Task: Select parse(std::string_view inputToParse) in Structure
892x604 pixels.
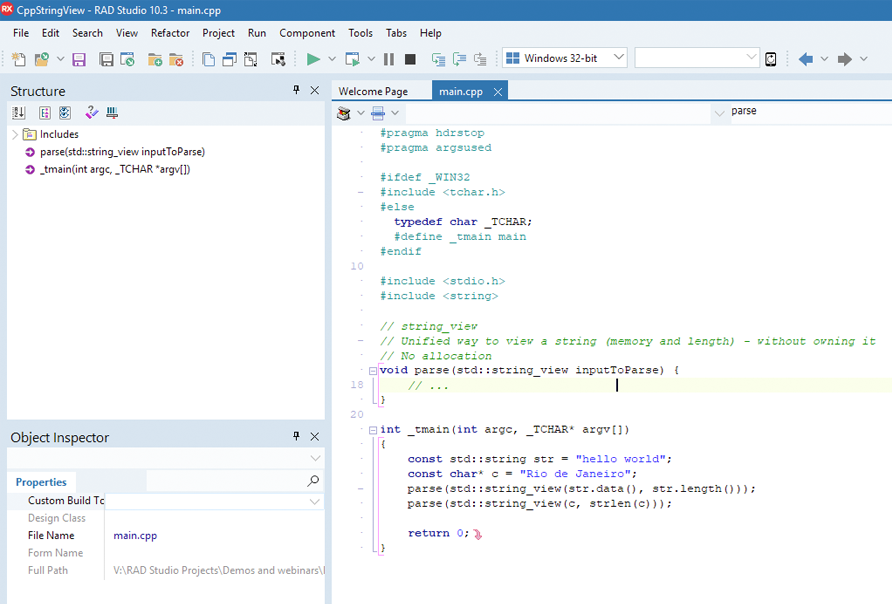Action: (122, 152)
